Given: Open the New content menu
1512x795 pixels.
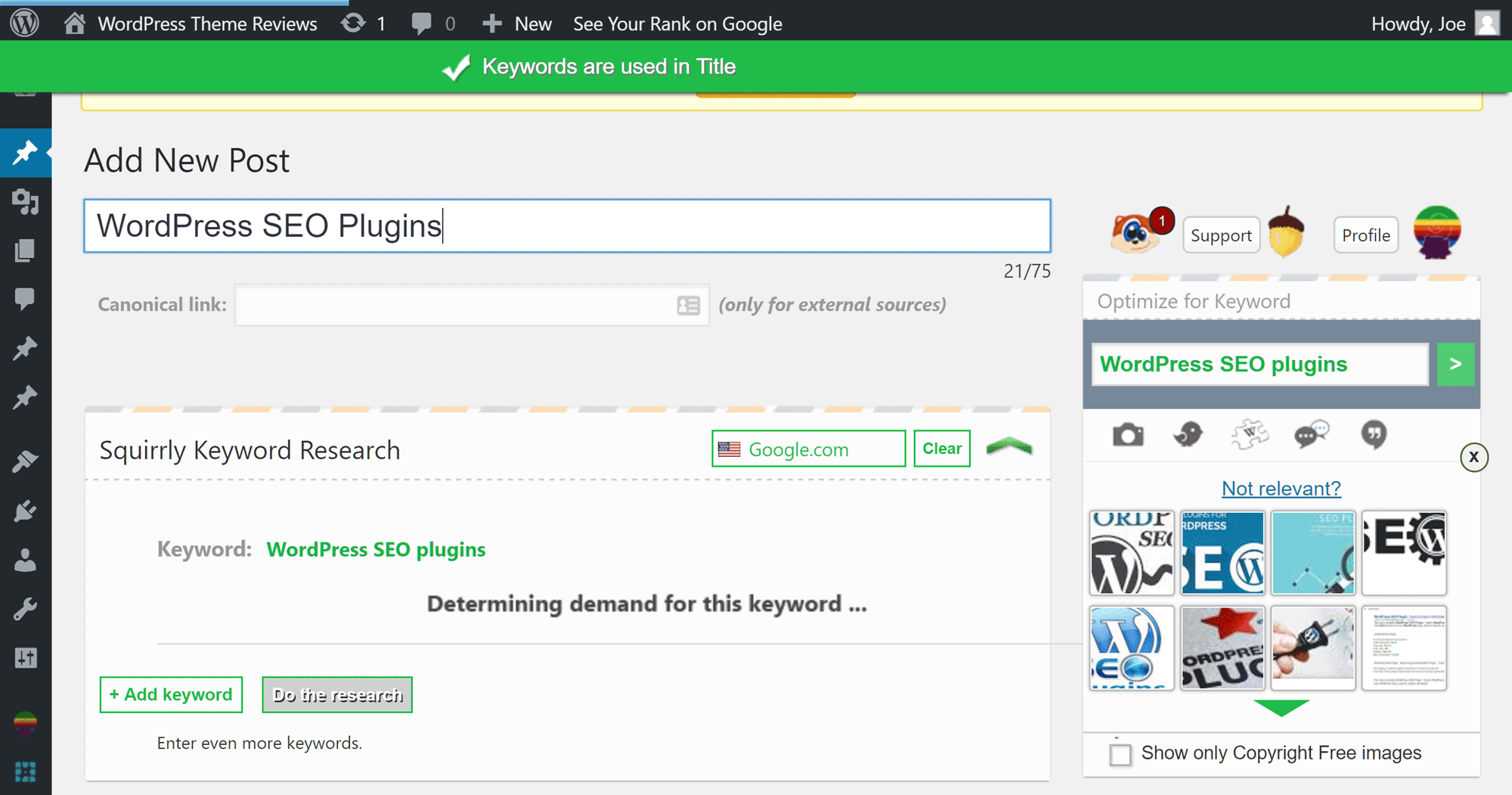Looking at the screenshot, I should pyautogui.click(x=517, y=23).
